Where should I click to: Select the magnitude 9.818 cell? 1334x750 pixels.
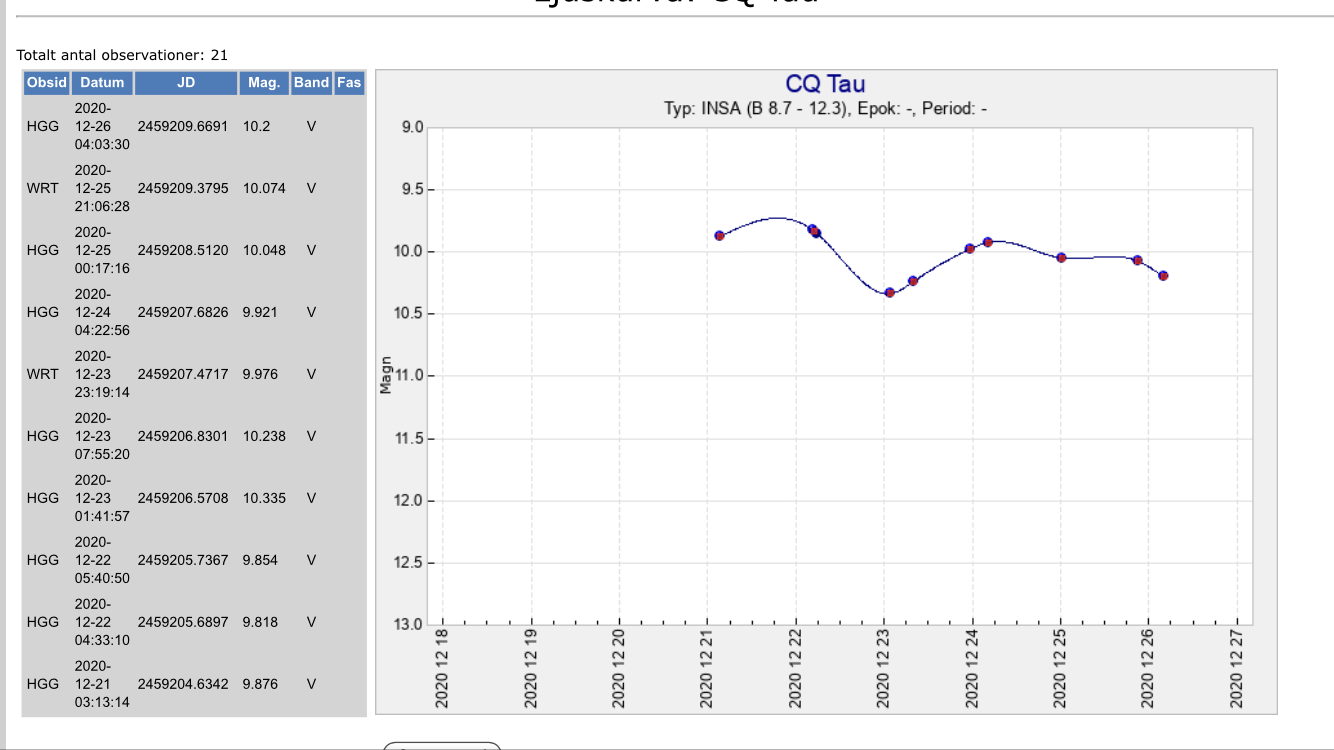click(x=260, y=622)
